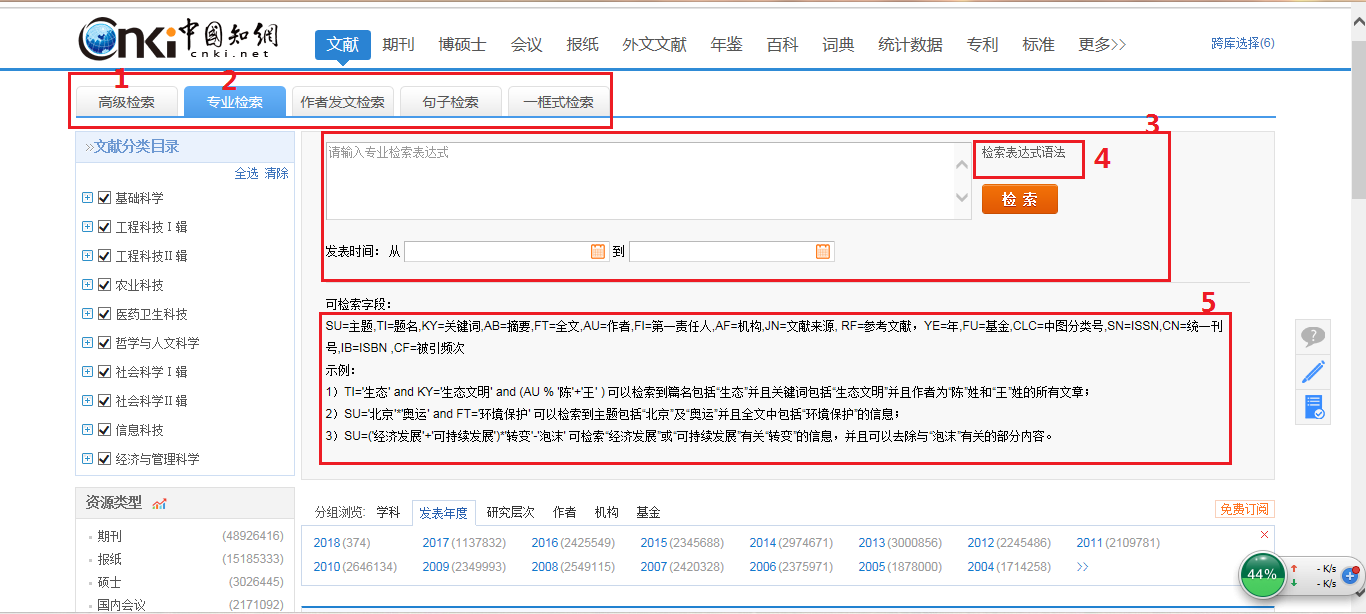Uncheck the 信息科技 checkbox

104,430
